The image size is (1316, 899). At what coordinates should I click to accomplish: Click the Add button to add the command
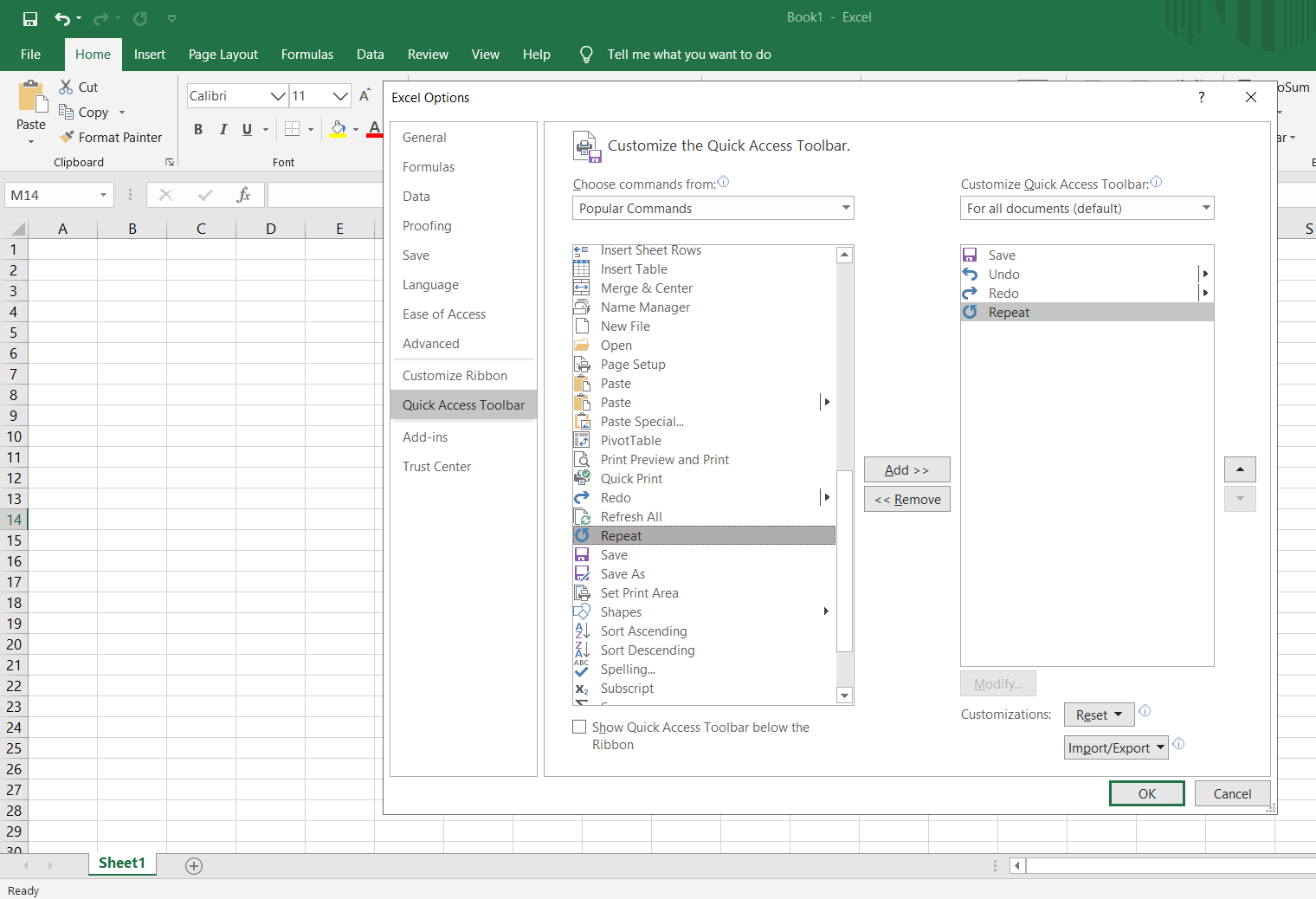[x=906, y=469]
